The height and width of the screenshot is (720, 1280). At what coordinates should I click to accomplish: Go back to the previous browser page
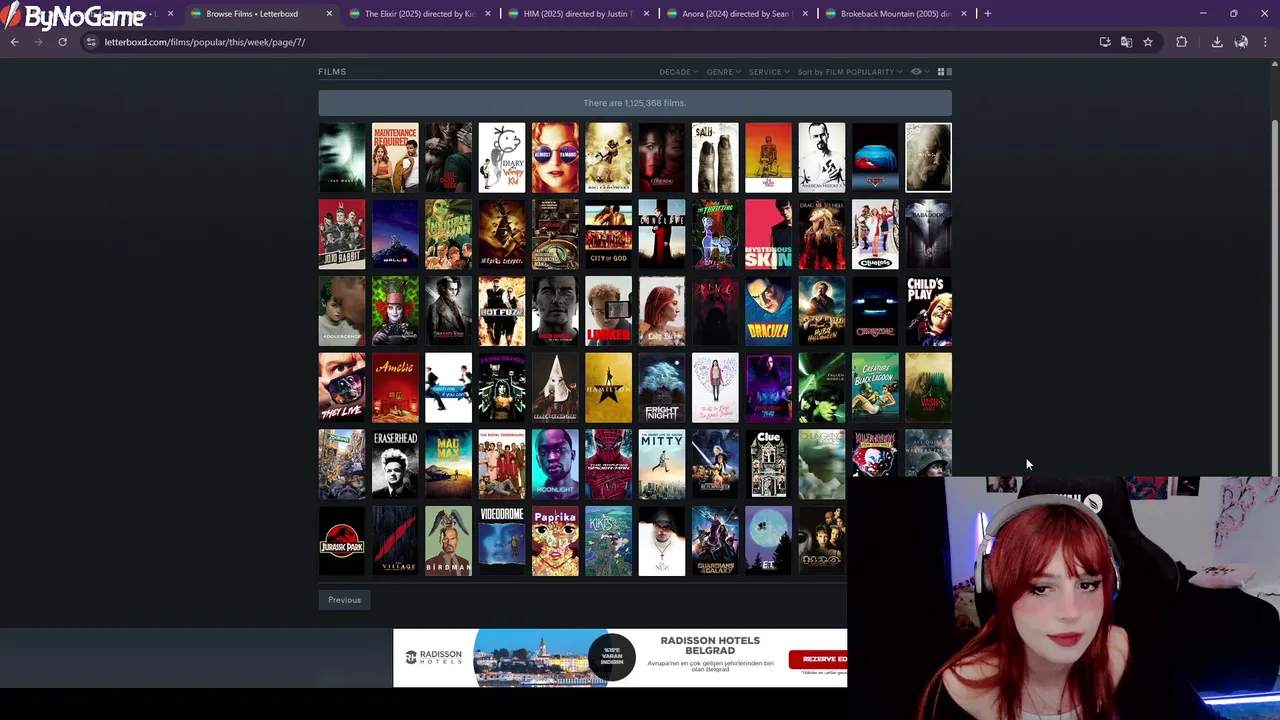[x=14, y=42]
